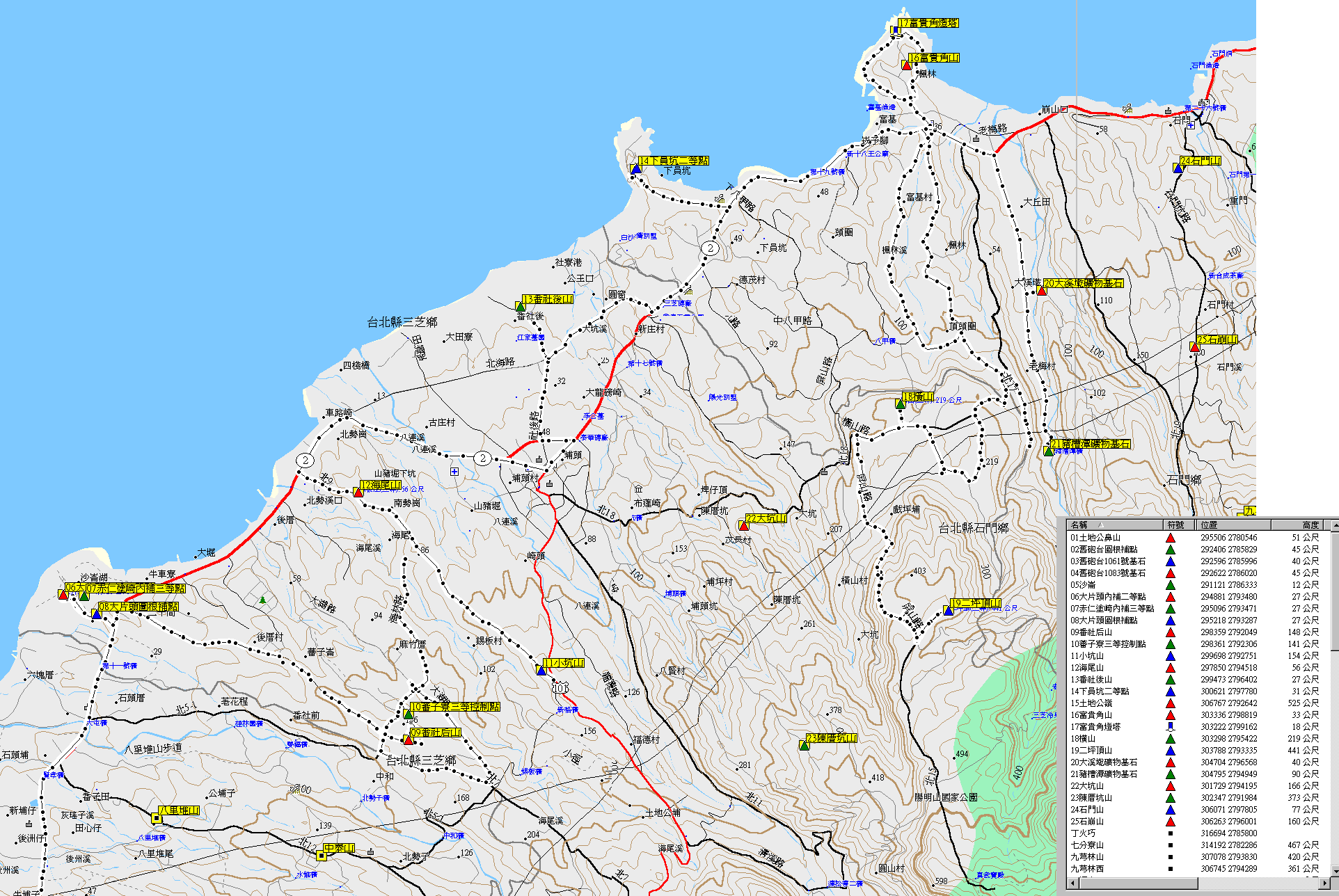Click the yellow square marker for 八里堆山 on map
Viewport: 1339px width, 896px height.
(x=157, y=818)
